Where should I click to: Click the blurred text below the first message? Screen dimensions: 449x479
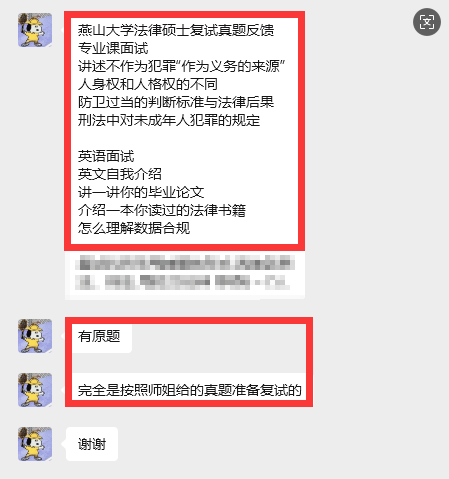[185, 272]
